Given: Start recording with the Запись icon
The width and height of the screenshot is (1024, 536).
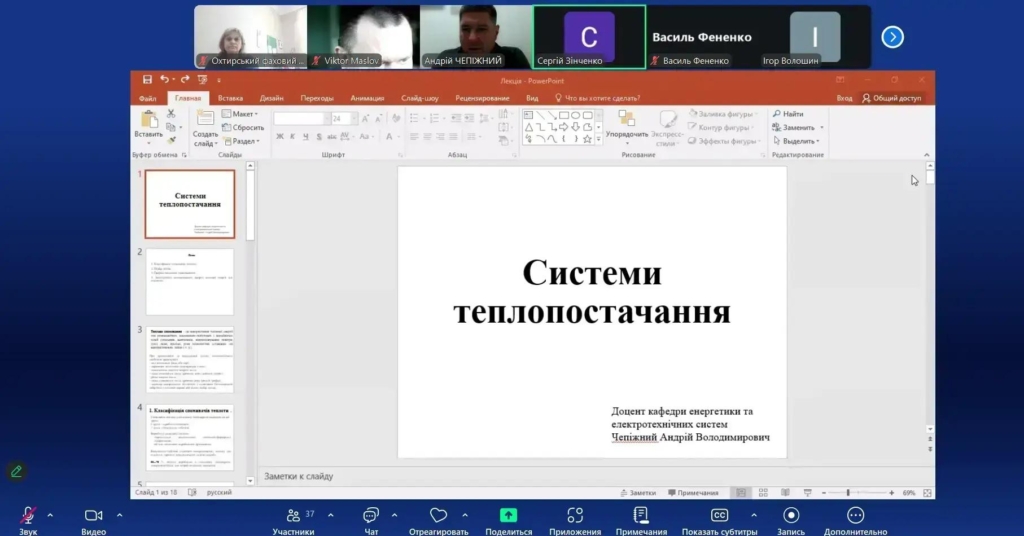Looking at the screenshot, I should [x=791, y=515].
